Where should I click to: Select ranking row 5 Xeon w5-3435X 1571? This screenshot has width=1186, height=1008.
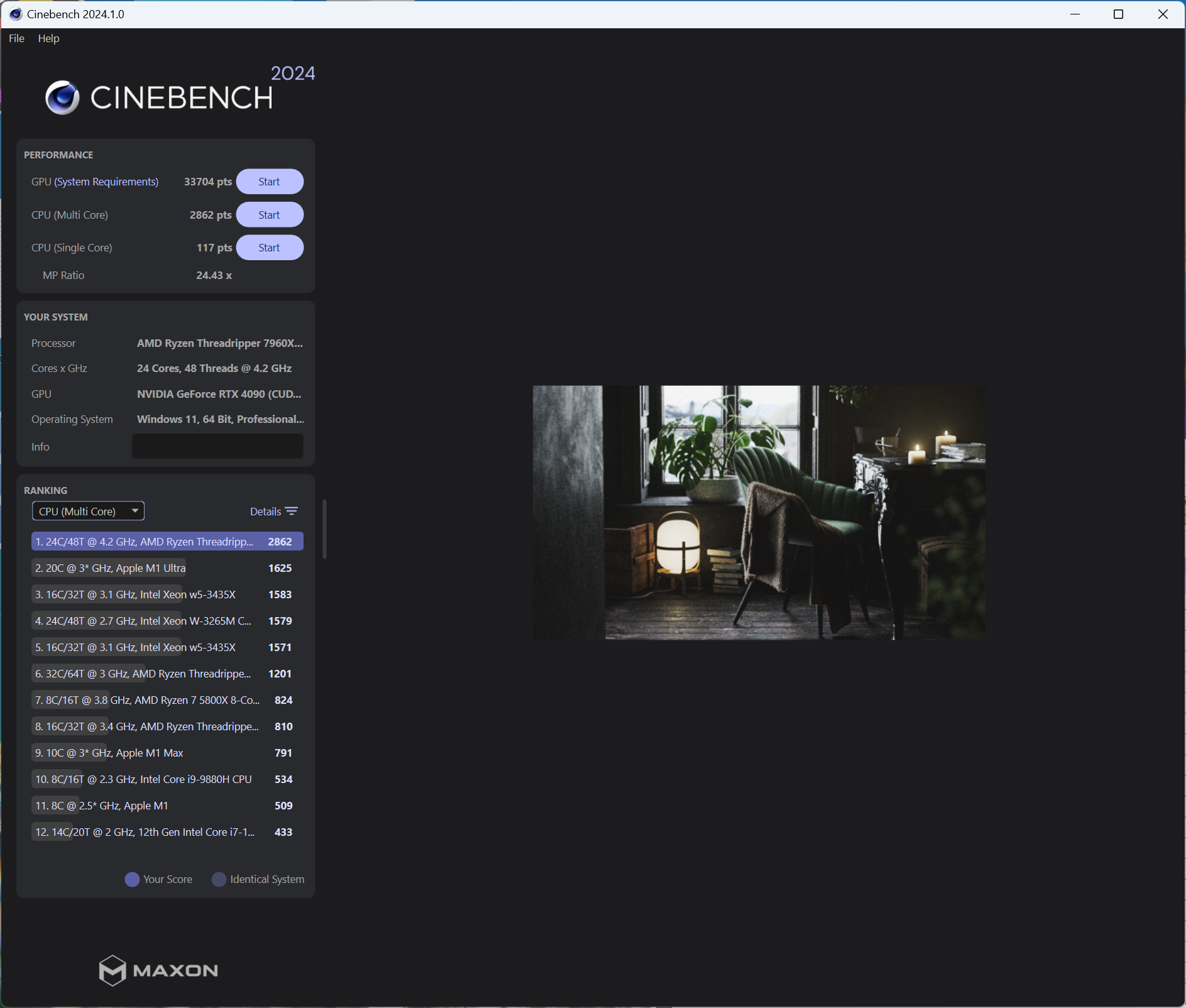(167, 647)
